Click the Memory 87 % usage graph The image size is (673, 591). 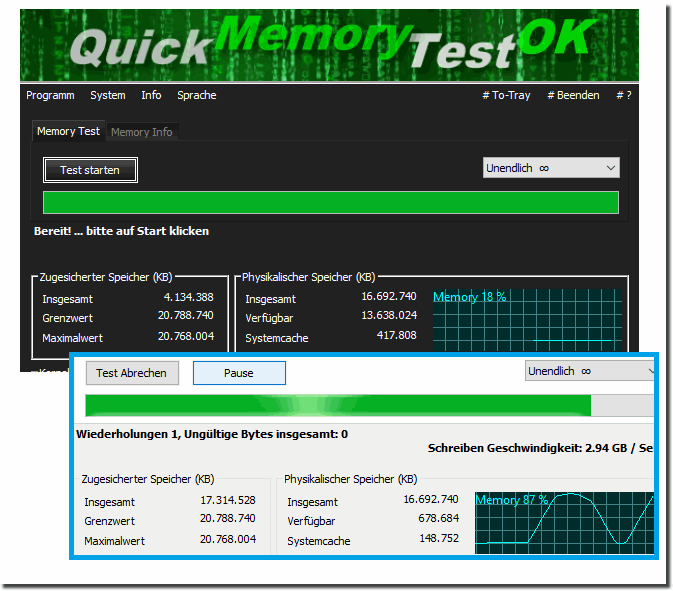pyautogui.click(x=564, y=523)
